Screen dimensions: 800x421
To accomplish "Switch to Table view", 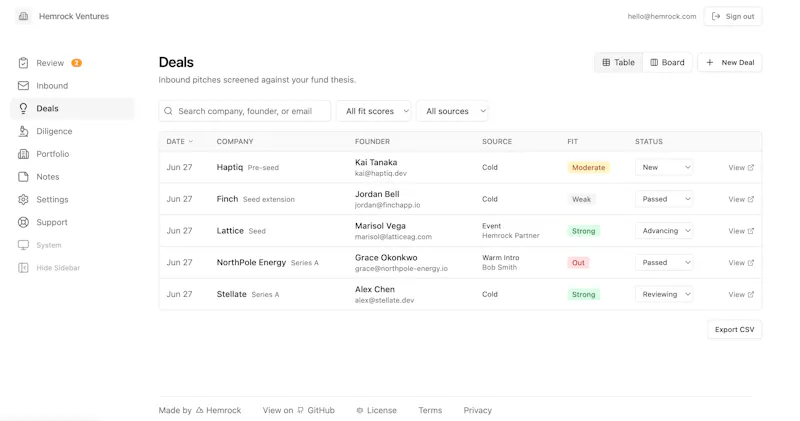I will click(618, 62).
